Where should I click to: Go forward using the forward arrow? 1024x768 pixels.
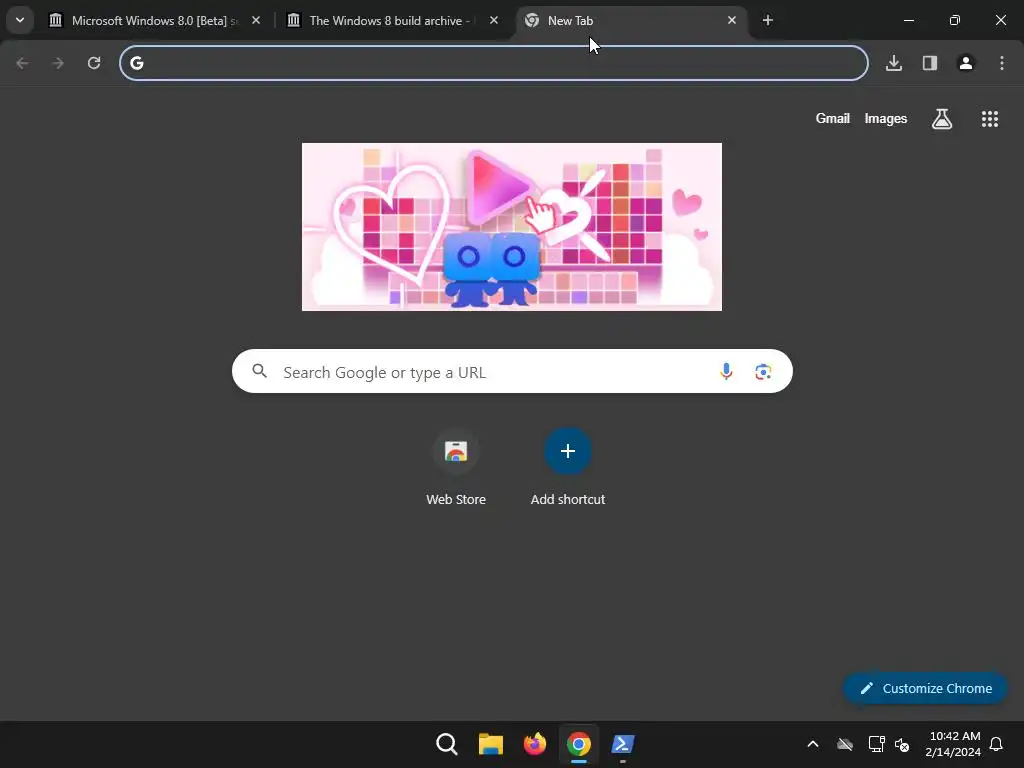pyautogui.click(x=58, y=63)
